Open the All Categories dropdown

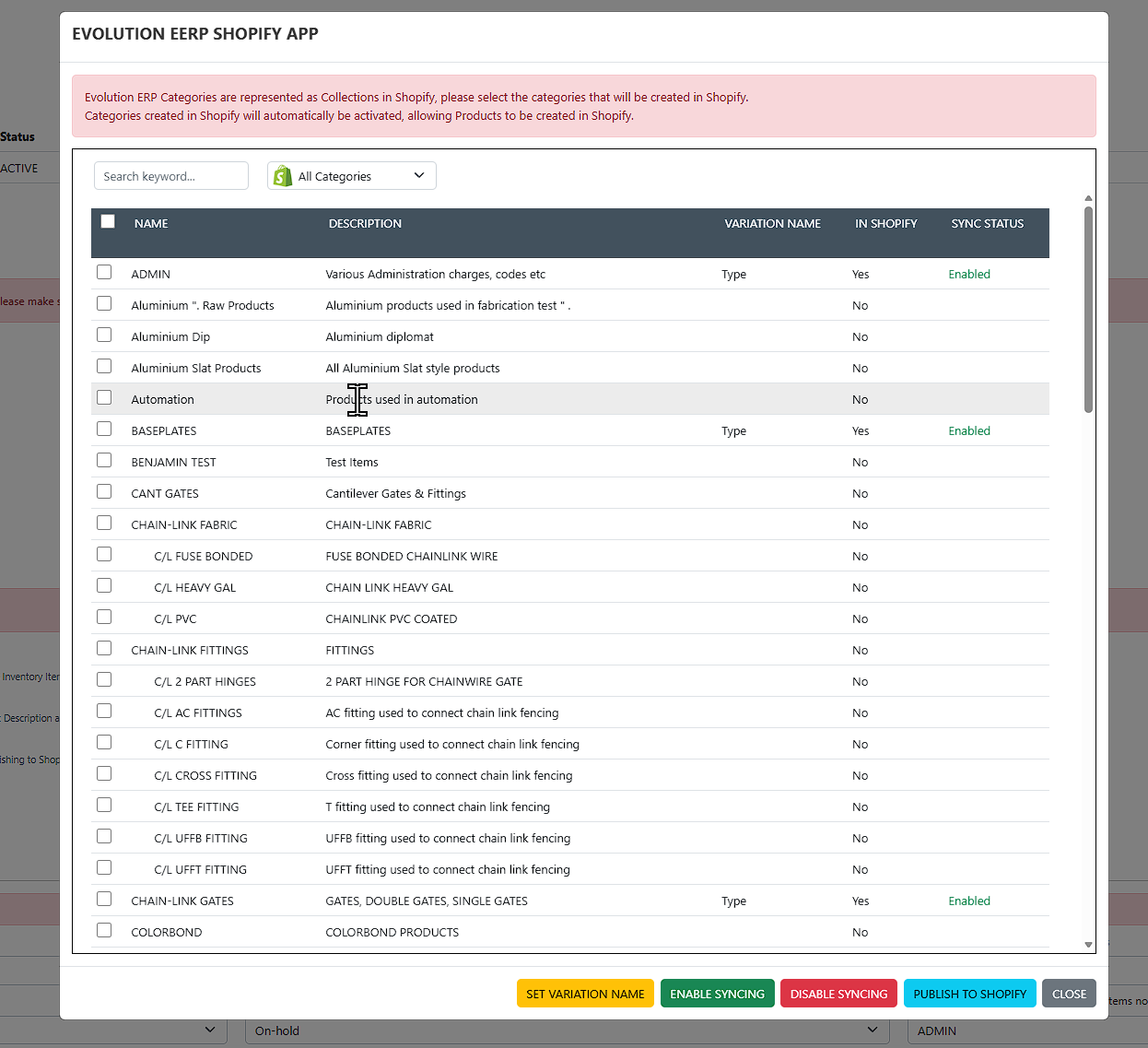[352, 176]
